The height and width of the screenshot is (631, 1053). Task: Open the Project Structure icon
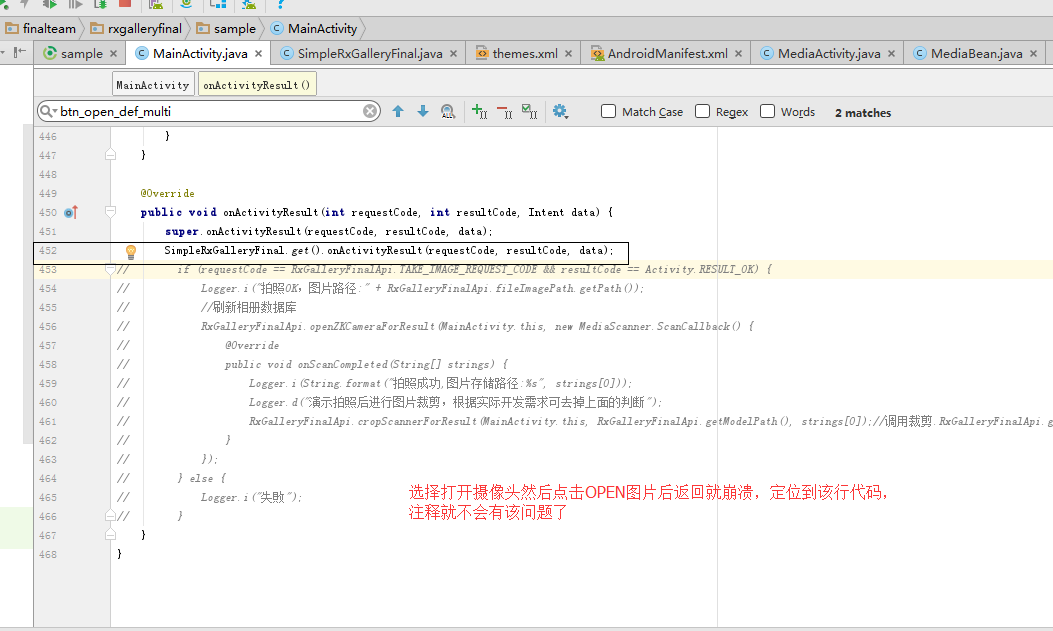point(218,3)
